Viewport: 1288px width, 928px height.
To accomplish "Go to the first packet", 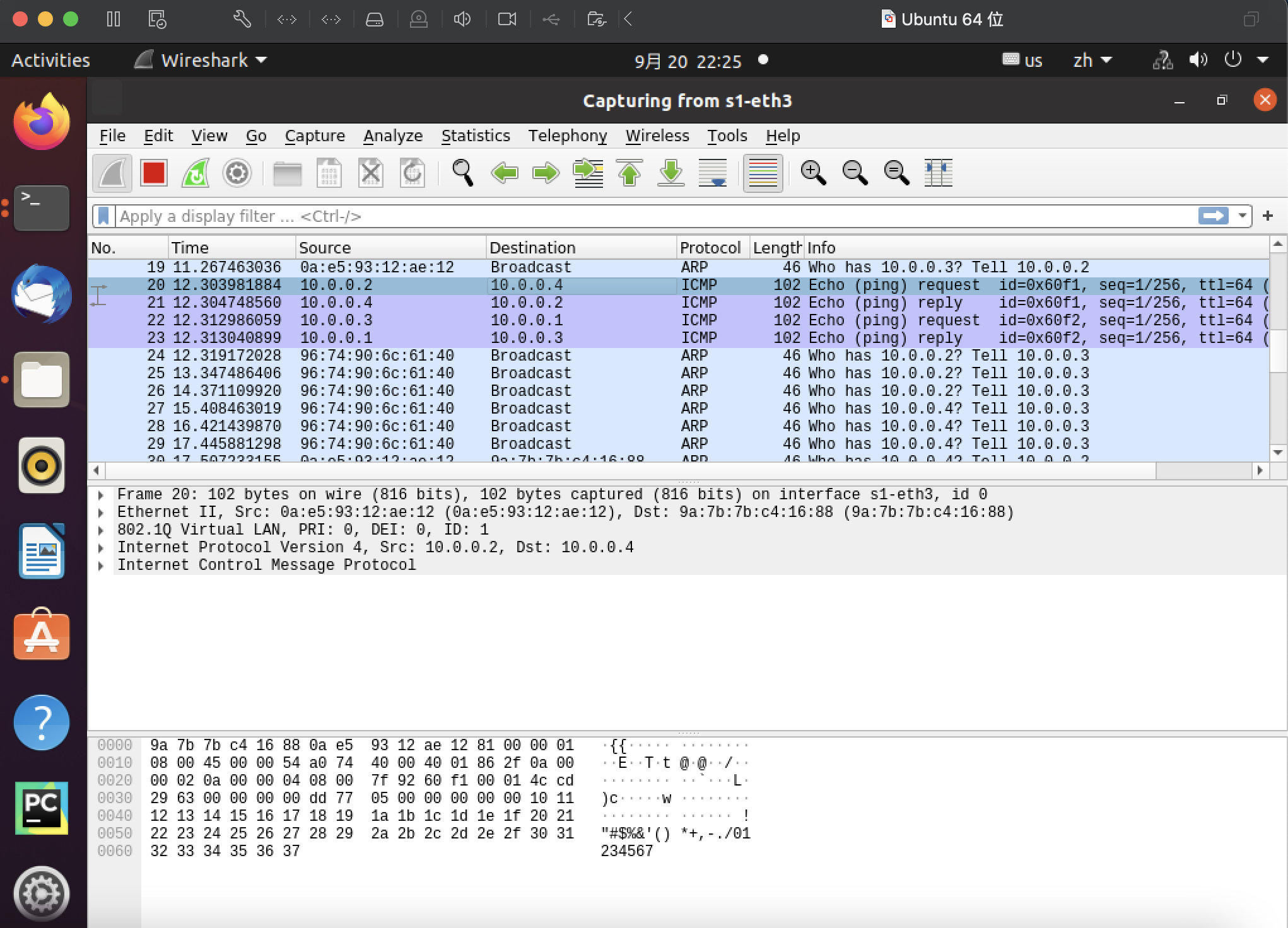I will [x=629, y=173].
